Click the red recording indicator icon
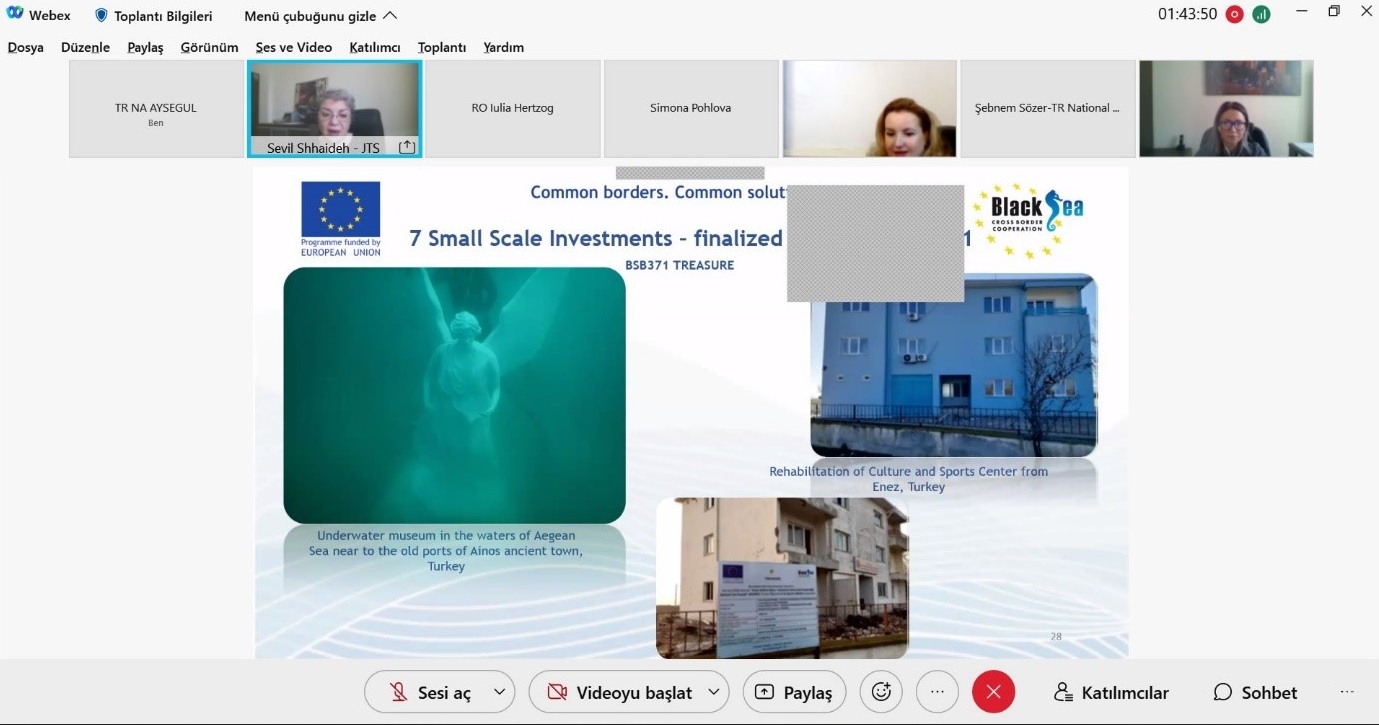Viewport: 1379px width, 725px height. click(x=1235, y=15)
